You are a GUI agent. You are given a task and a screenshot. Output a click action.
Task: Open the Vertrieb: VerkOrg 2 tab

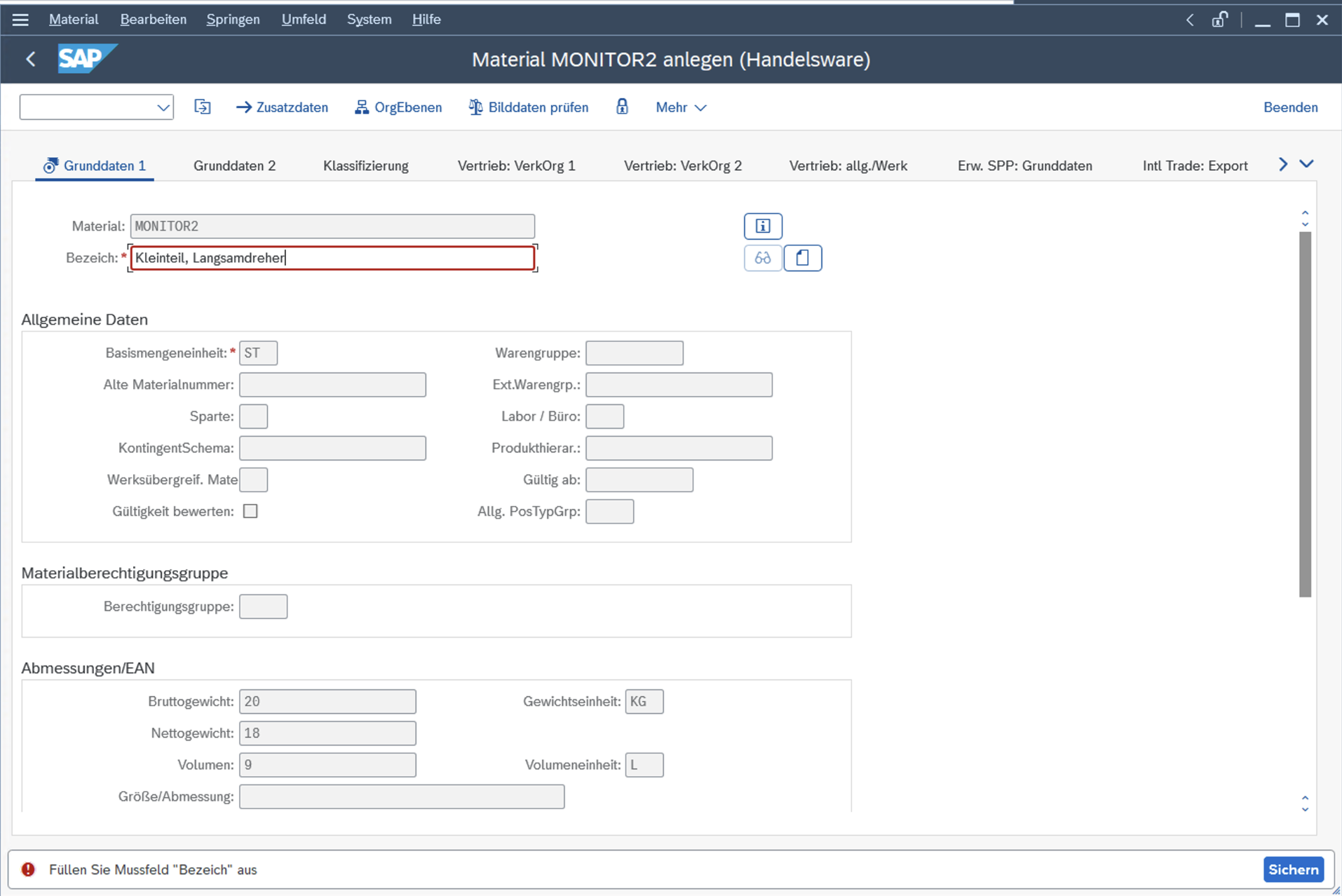coord(683,166)
